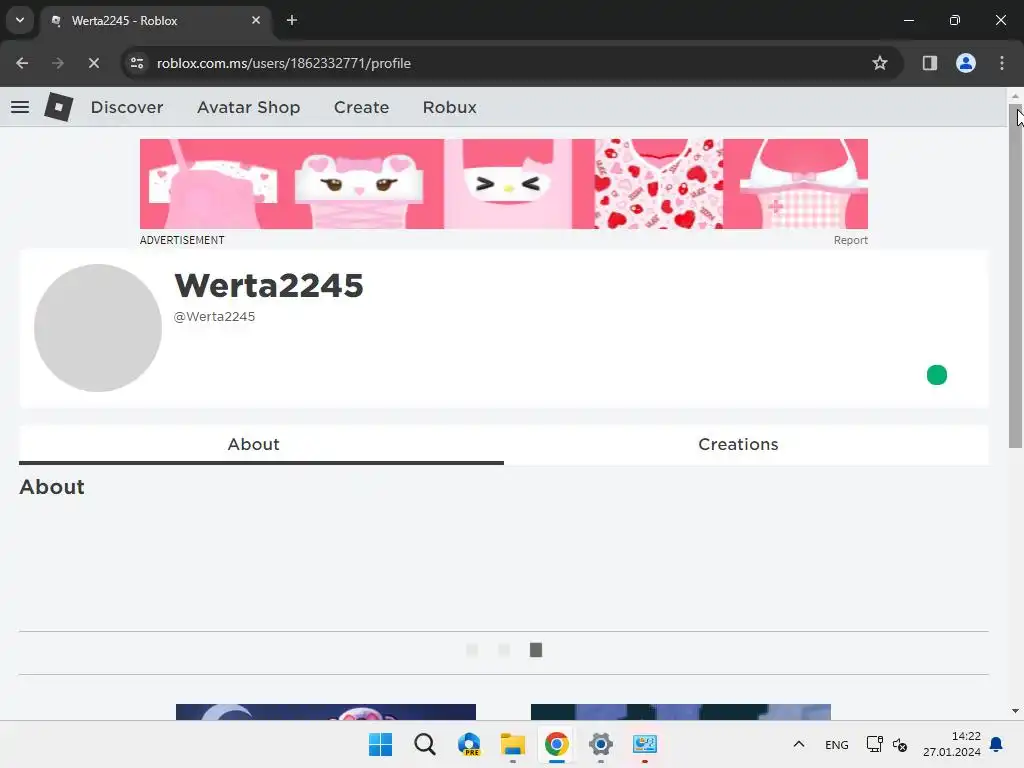Open the clock and date 27.01.2024

tap(952, 744)
